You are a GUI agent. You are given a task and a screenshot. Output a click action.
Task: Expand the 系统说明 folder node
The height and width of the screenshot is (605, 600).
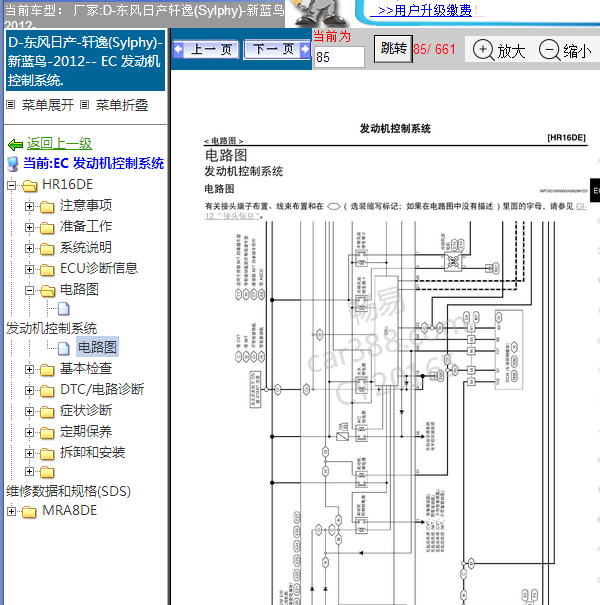[29, 248]
